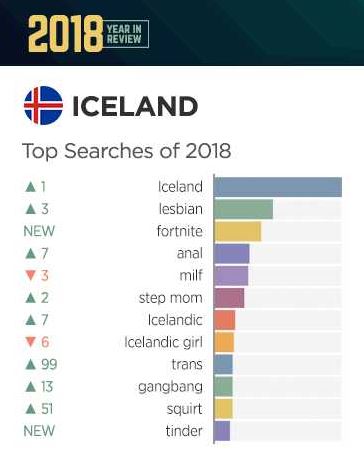Click the green up arrow next to 99
This screenshot has height=454, width=364.
(30, 364)
